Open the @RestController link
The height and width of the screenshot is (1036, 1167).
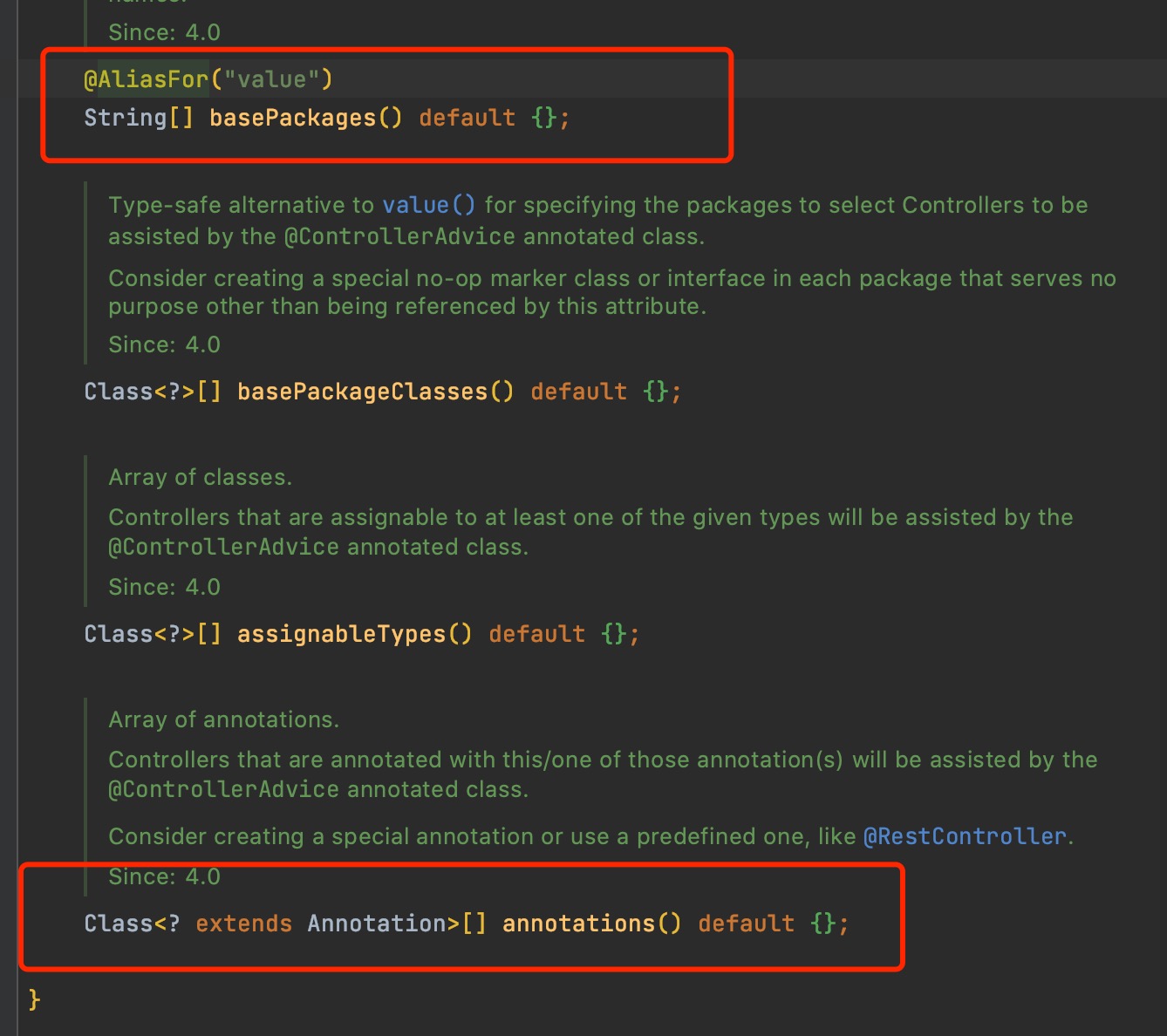[965, 836]
